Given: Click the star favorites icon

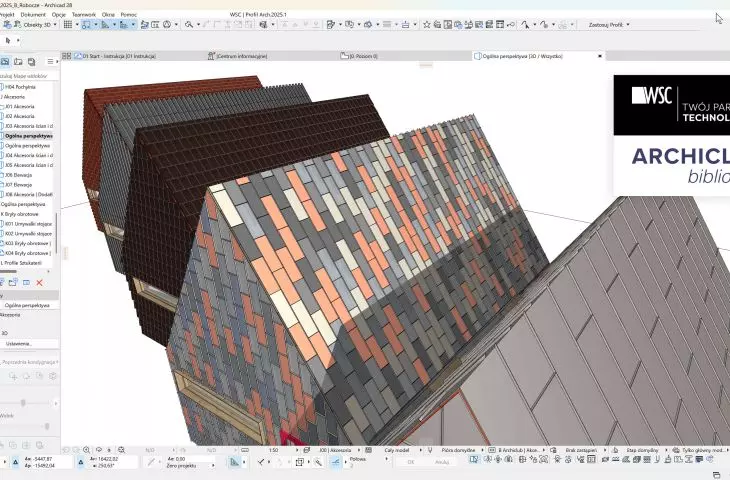Looking at the screenshot, I should pos(426,25).
